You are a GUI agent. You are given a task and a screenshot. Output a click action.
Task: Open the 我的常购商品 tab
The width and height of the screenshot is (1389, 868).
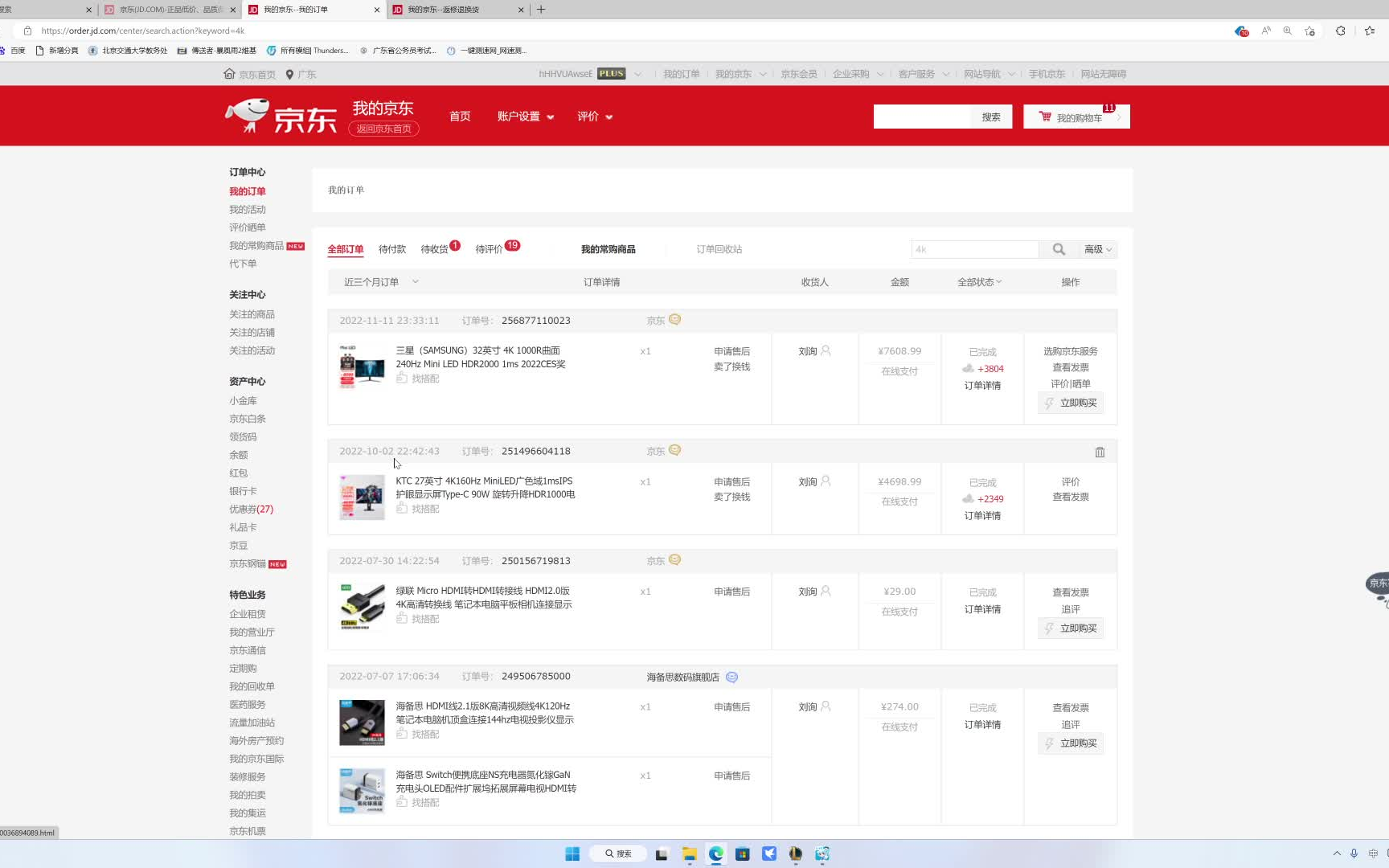(608, 249)
